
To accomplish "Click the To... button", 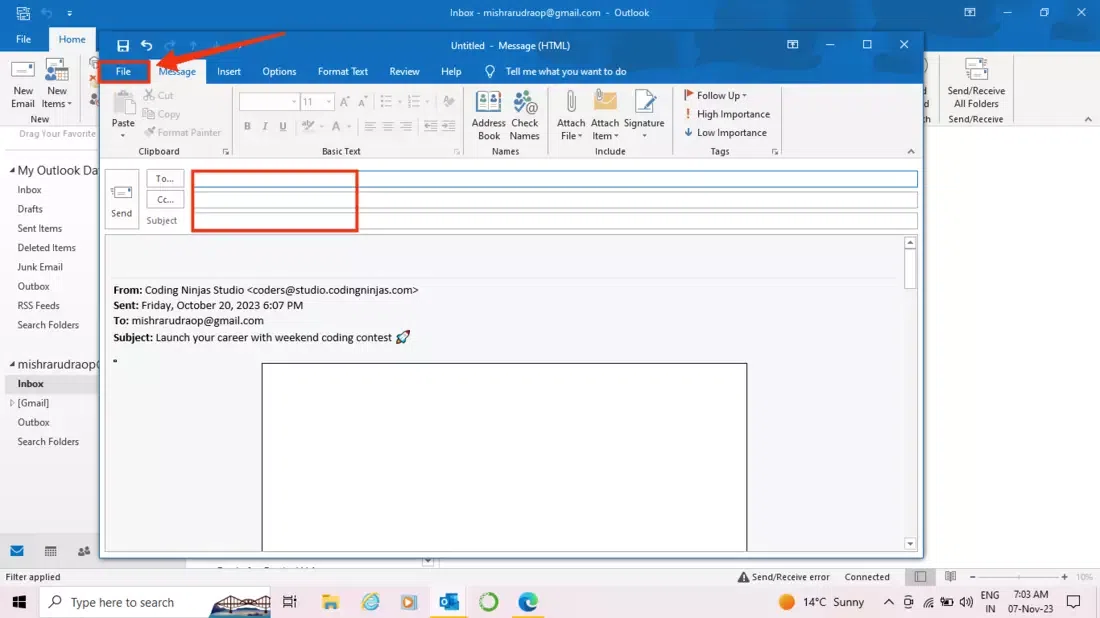I will point(165,179).
